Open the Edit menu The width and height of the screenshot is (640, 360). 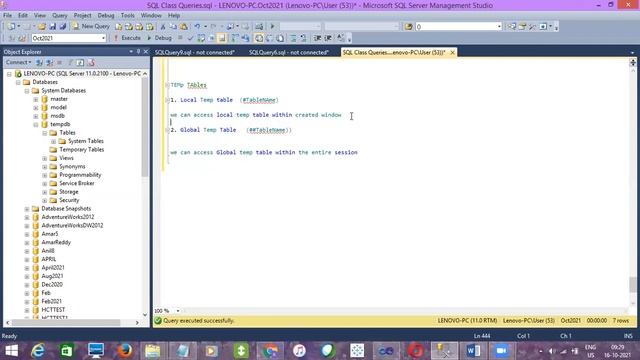tap(23, 16)
